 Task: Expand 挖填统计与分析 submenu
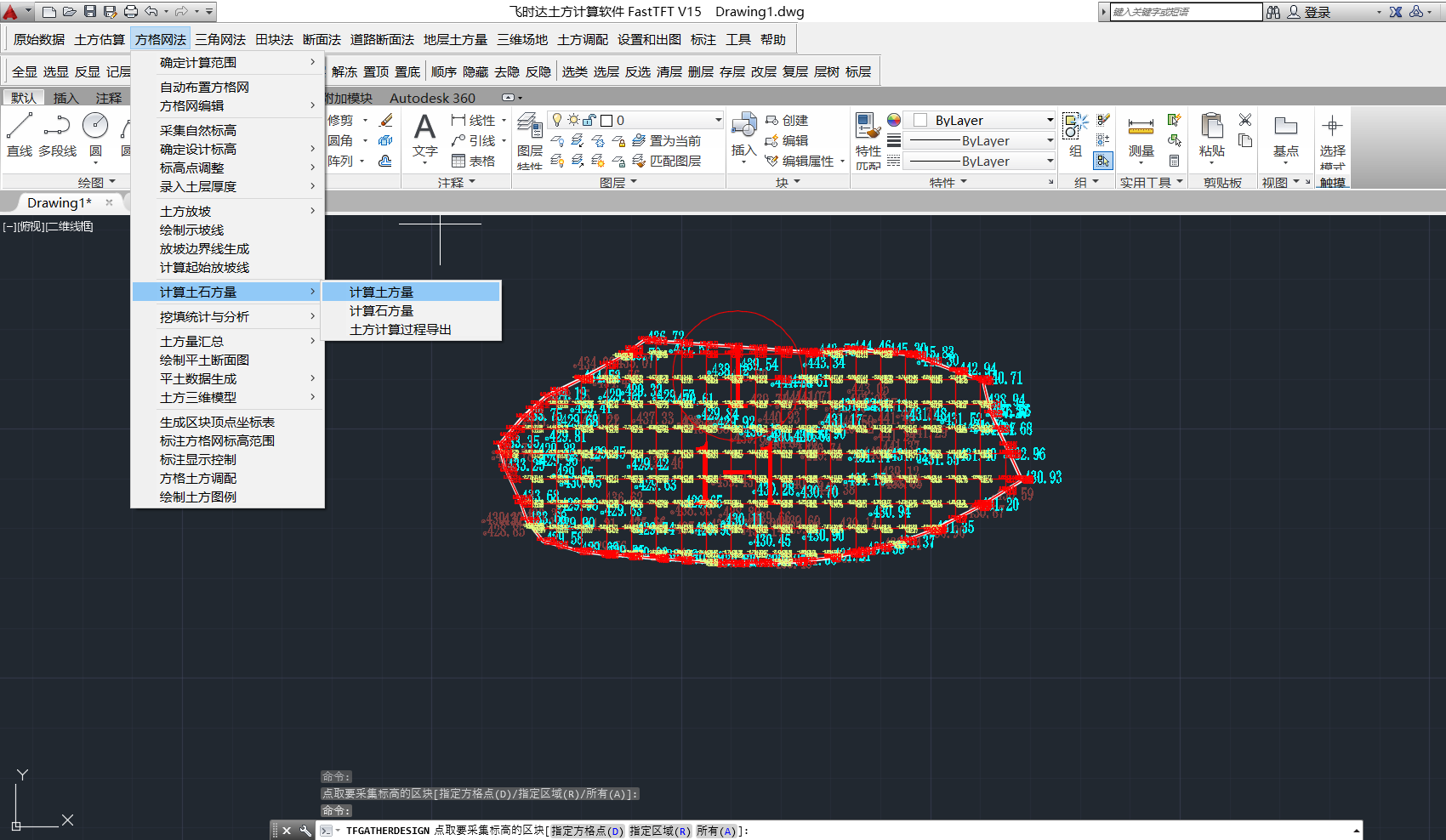tap(227, 316)
